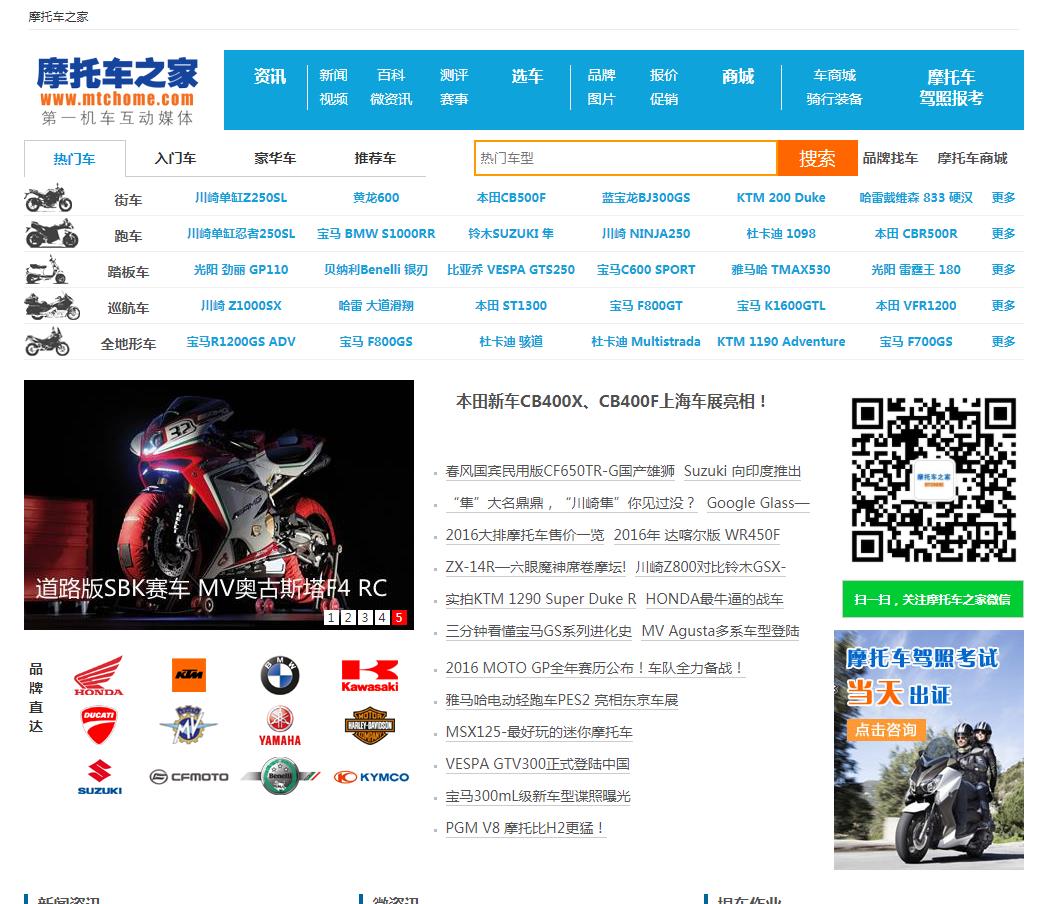Click the Kawasaki brand logo

click(370, 676)
